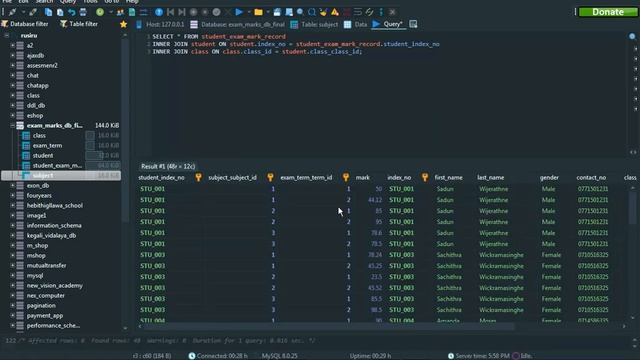Run the query with blue play icon
The width and height of the screenshot is (640, 360).
tap(239, 12)
